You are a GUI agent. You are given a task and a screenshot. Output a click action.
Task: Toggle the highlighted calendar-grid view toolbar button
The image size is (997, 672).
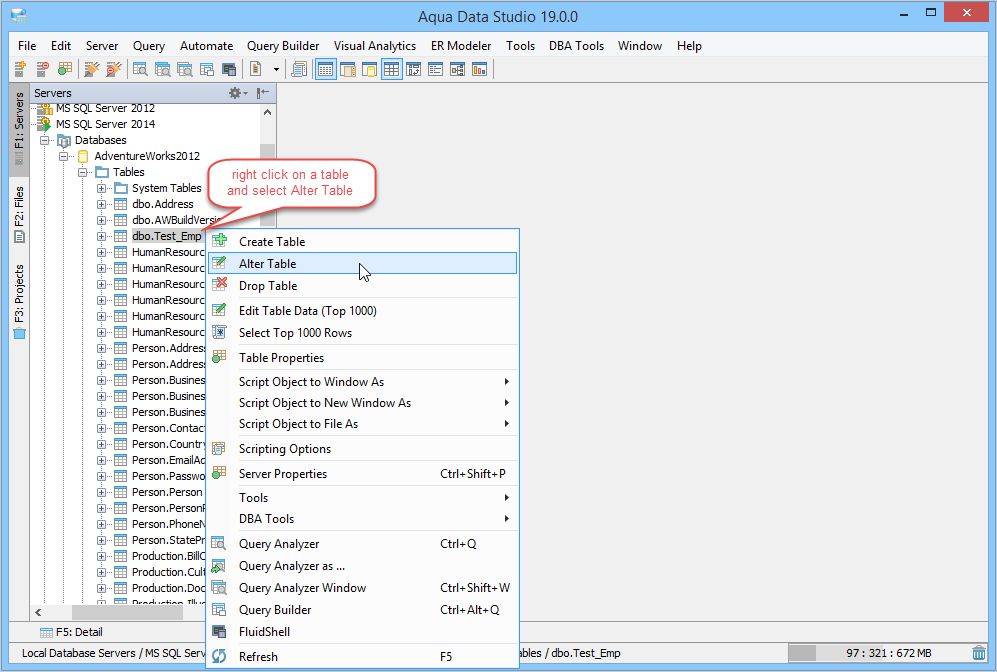pos(326,69)
